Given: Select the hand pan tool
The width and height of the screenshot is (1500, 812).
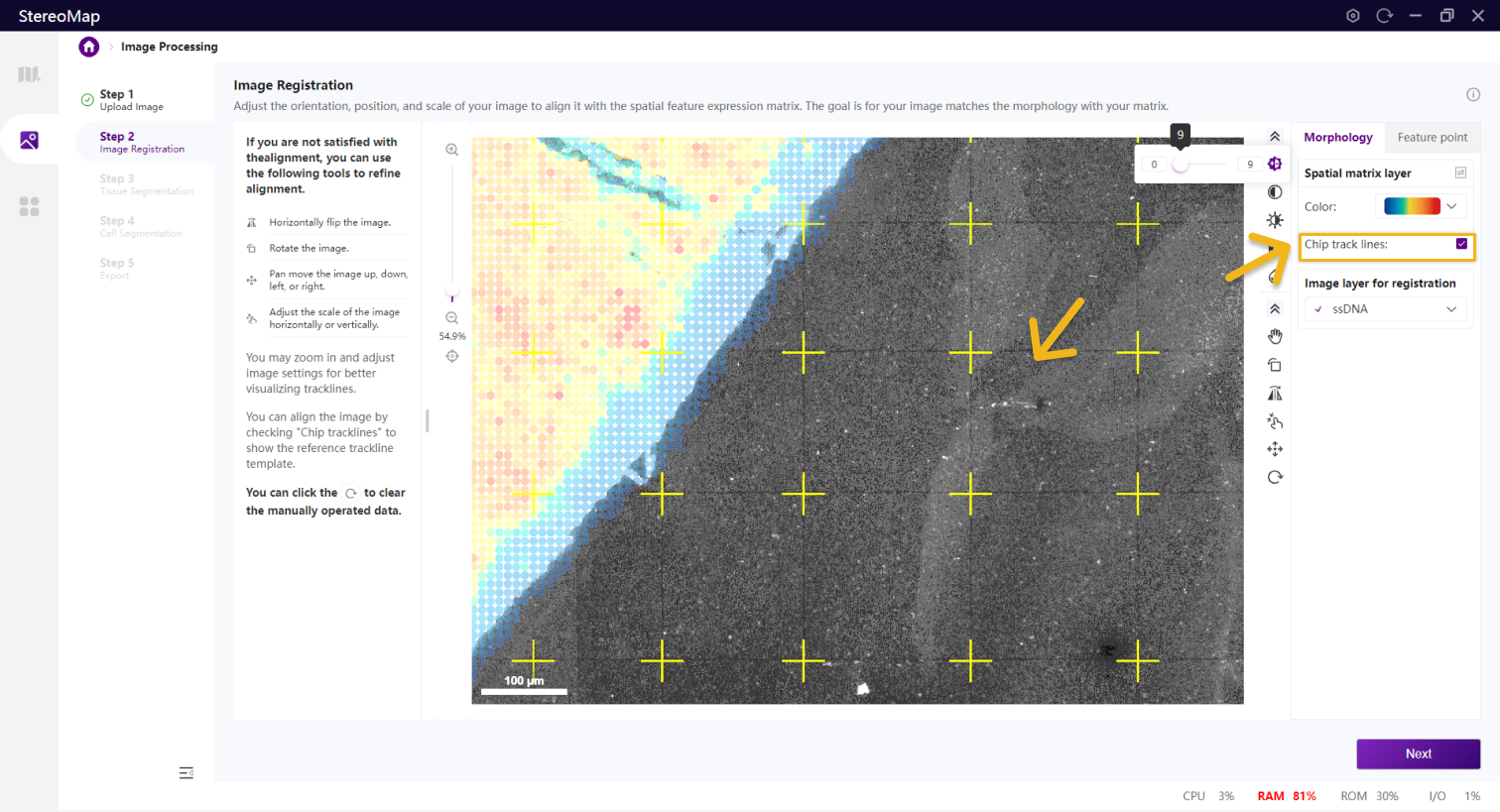Looking at the screenshot, I should [1275, 337].
